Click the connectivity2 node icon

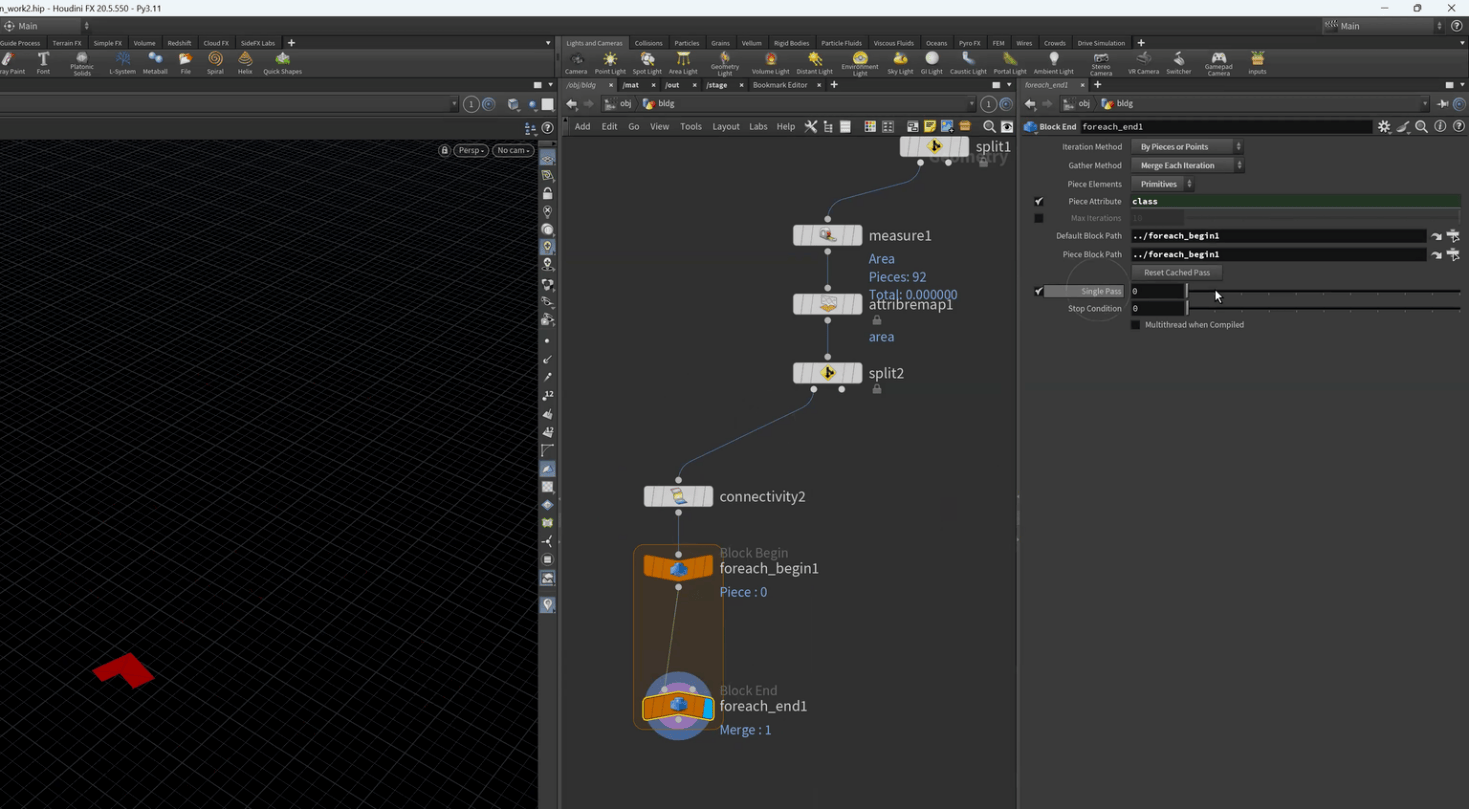point(678,496)
